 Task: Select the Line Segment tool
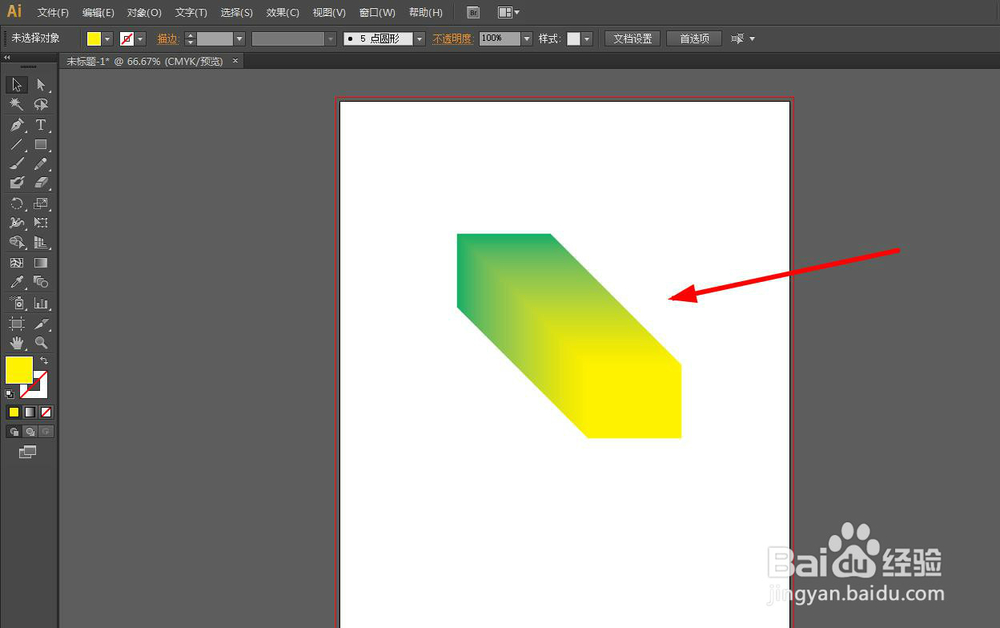click(x=17, y=145)
